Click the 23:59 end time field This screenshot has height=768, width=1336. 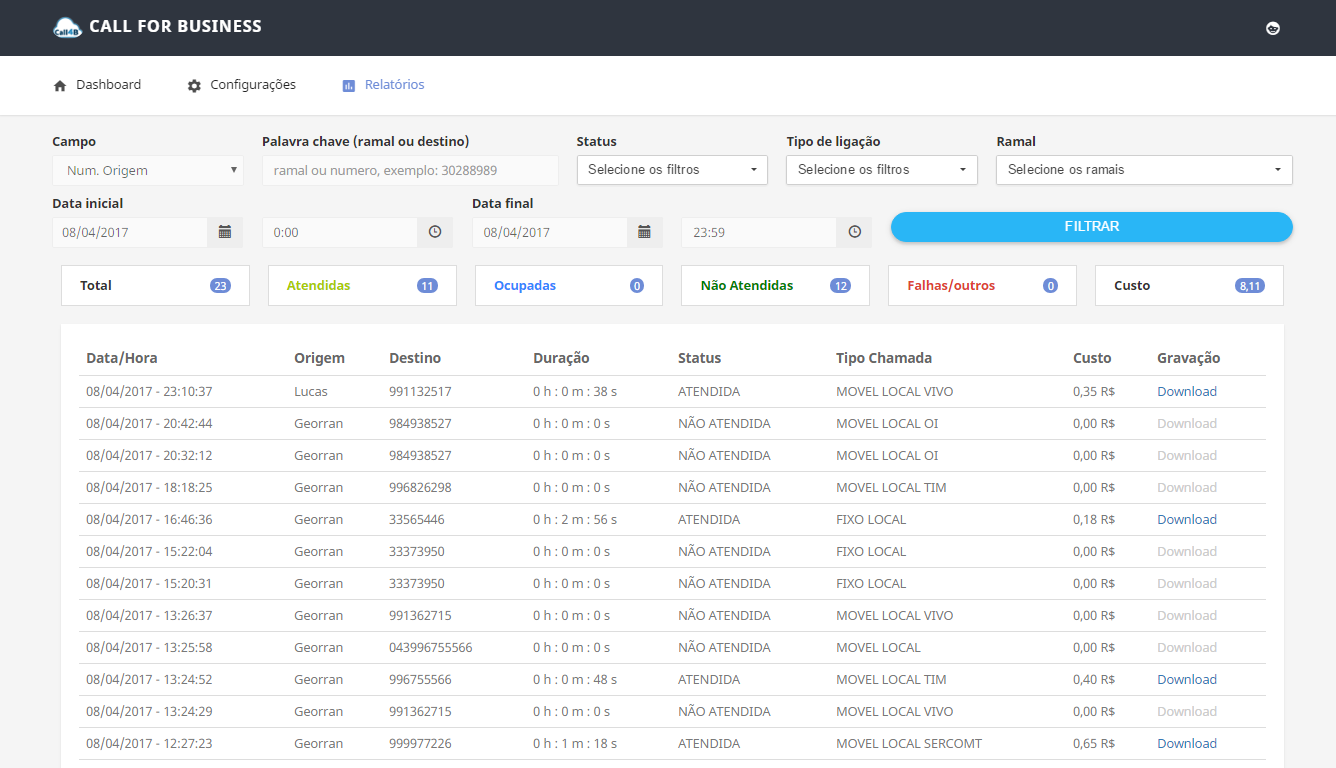(760, 232)
